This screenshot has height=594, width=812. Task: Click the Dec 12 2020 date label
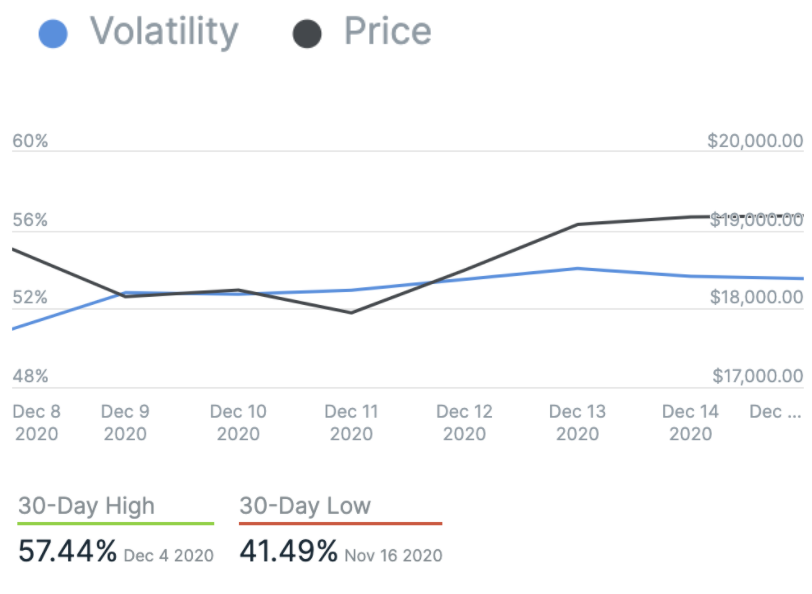464,422
